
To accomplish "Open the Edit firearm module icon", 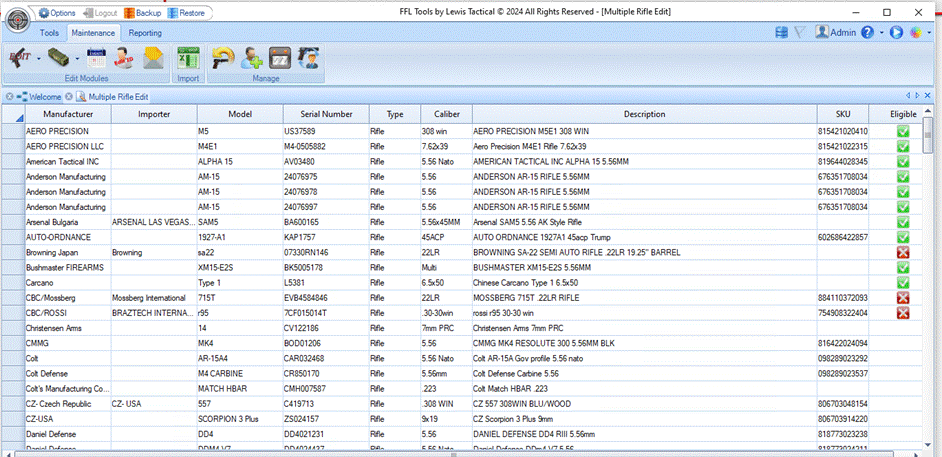I will point(19,58).
